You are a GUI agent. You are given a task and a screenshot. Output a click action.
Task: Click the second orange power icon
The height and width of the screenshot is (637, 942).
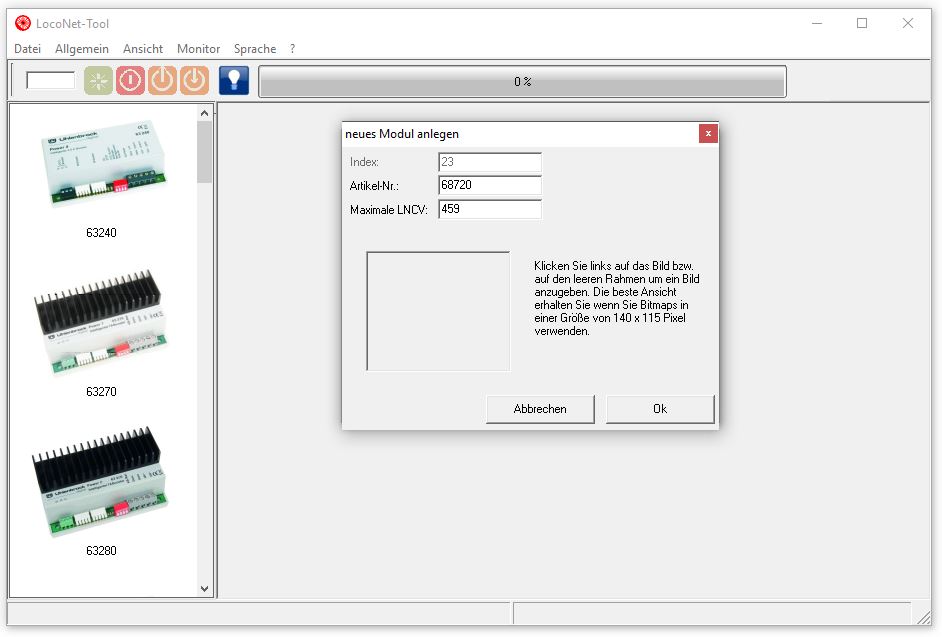pyautogui.click(x=194, y=81)
